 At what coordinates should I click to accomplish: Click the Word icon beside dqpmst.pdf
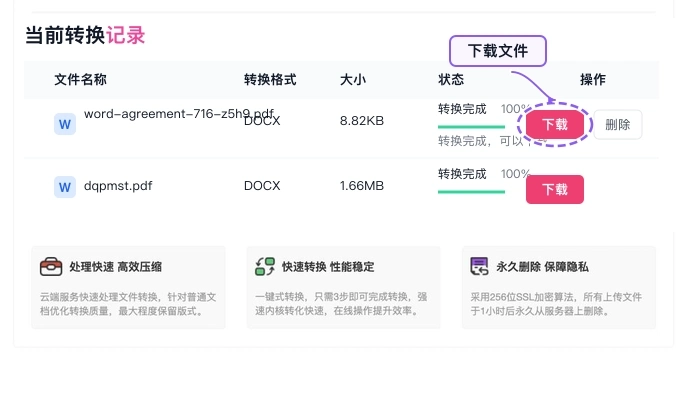[65, 187]
